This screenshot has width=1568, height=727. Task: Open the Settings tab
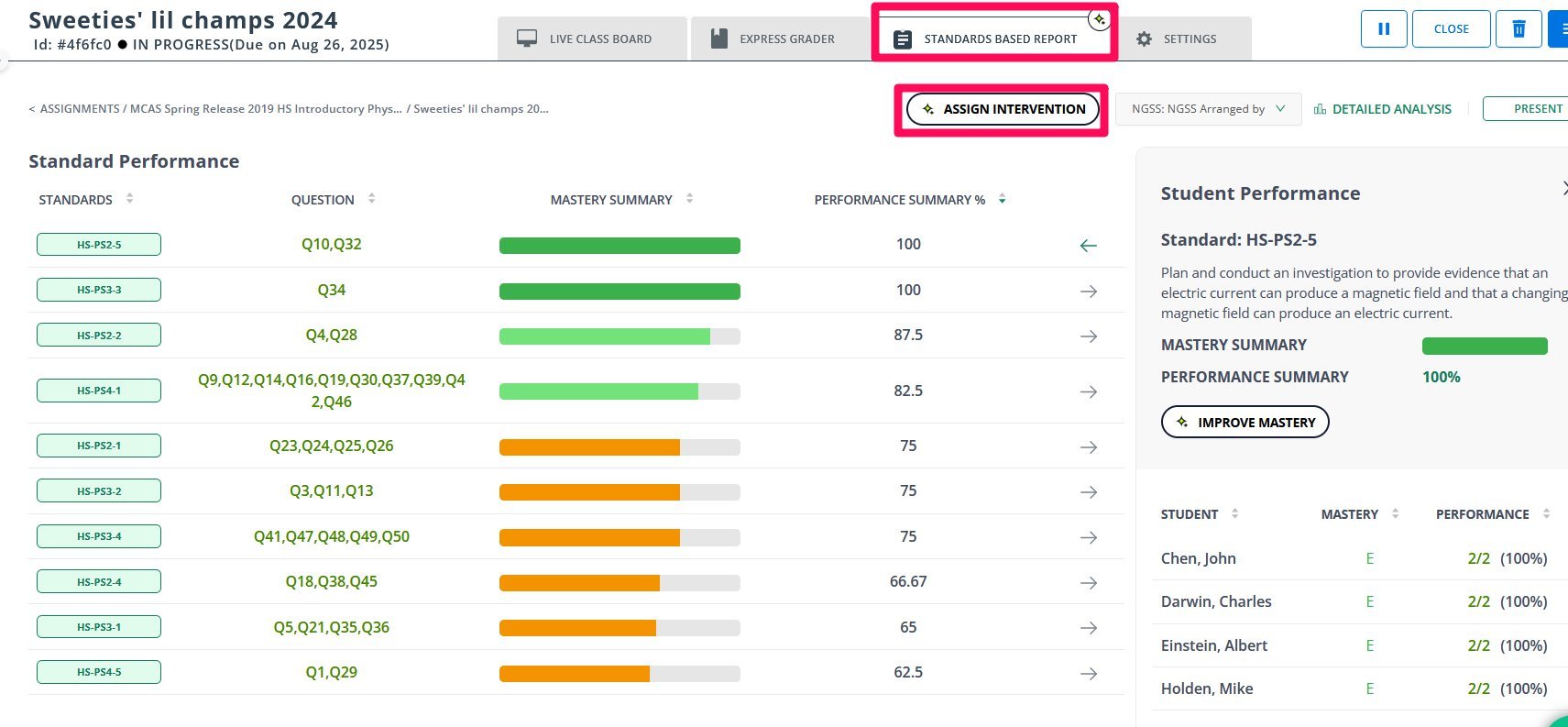1184,39
